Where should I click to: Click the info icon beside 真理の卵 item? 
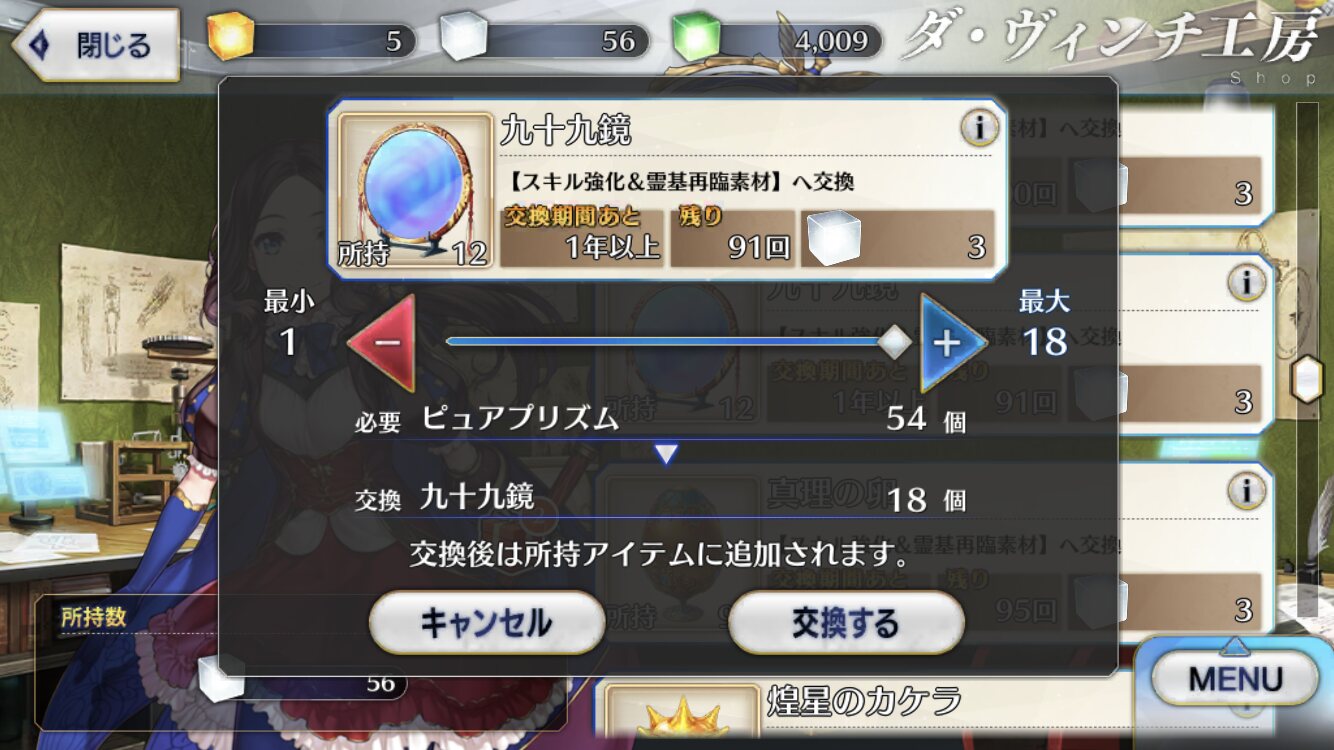coord(1247,491)
